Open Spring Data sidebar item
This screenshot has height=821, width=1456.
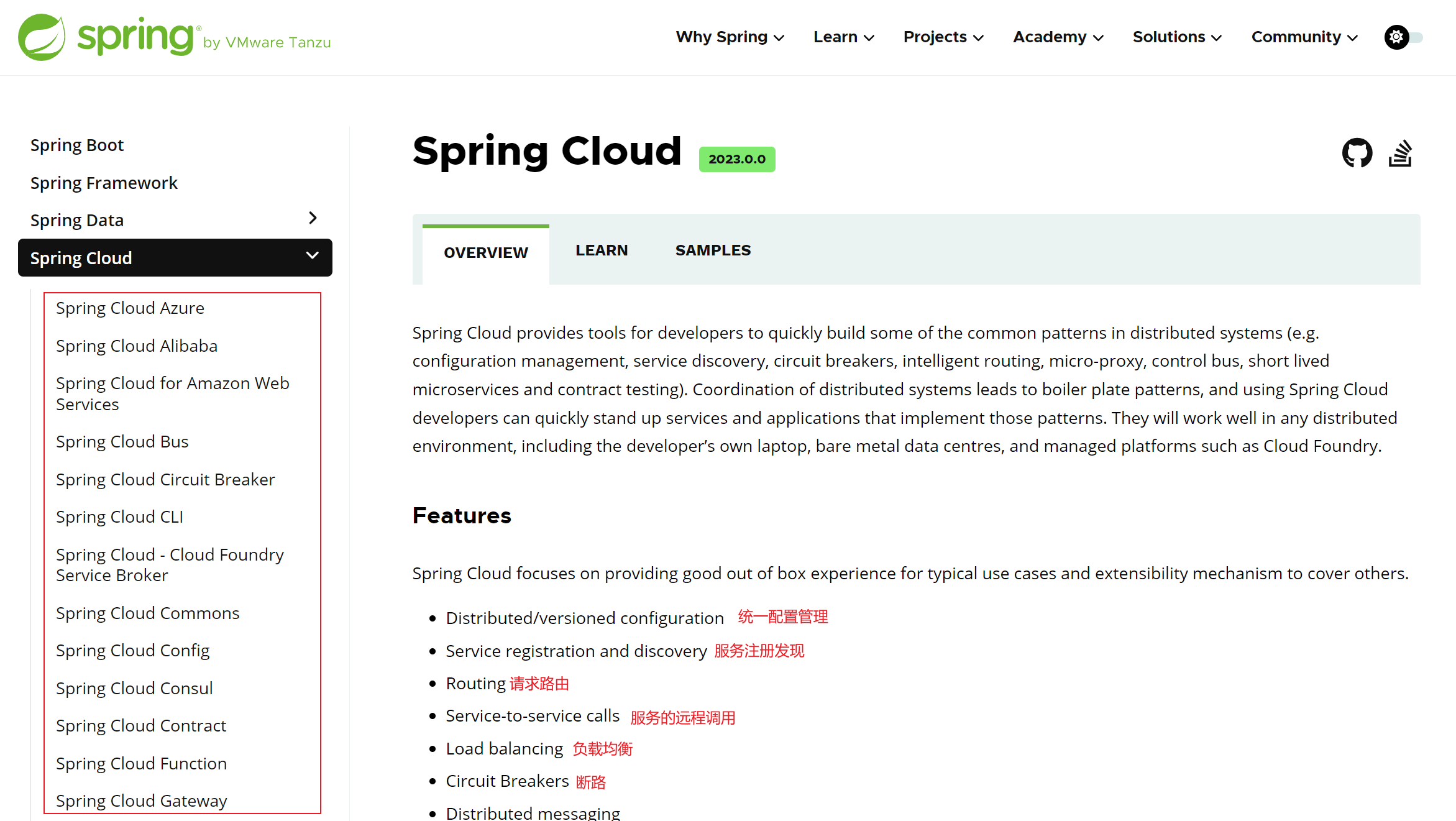[77, 220]
